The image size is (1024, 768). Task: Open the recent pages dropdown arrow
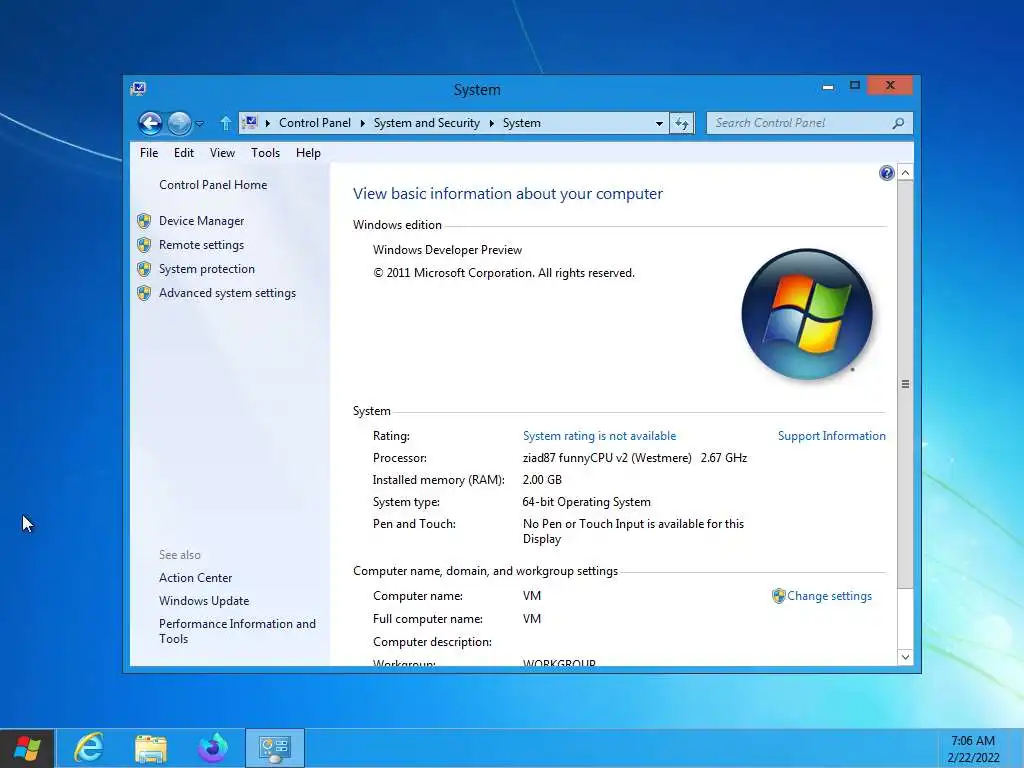point(200,123)
